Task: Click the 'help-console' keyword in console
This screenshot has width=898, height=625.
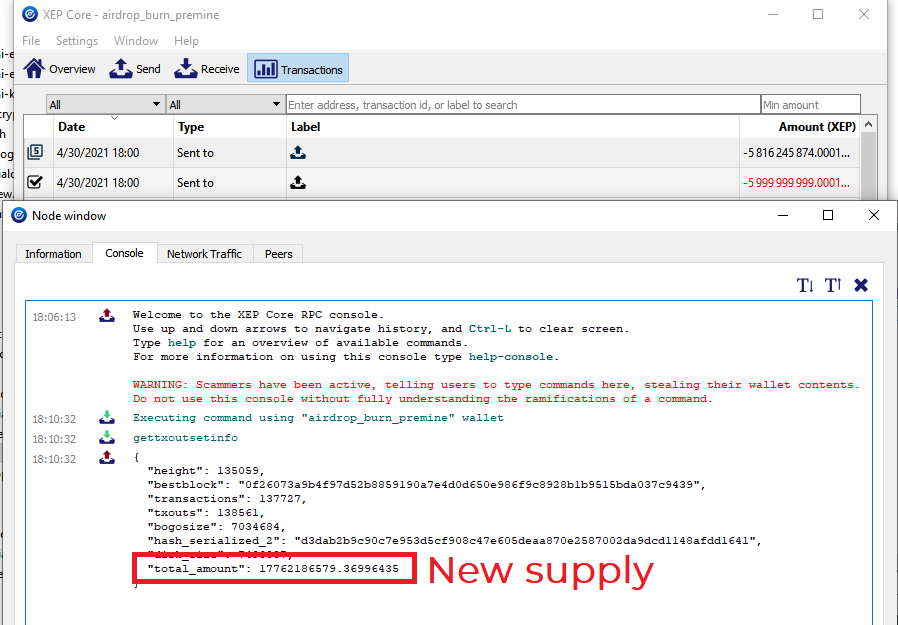Action: click(x=511, y=356)
